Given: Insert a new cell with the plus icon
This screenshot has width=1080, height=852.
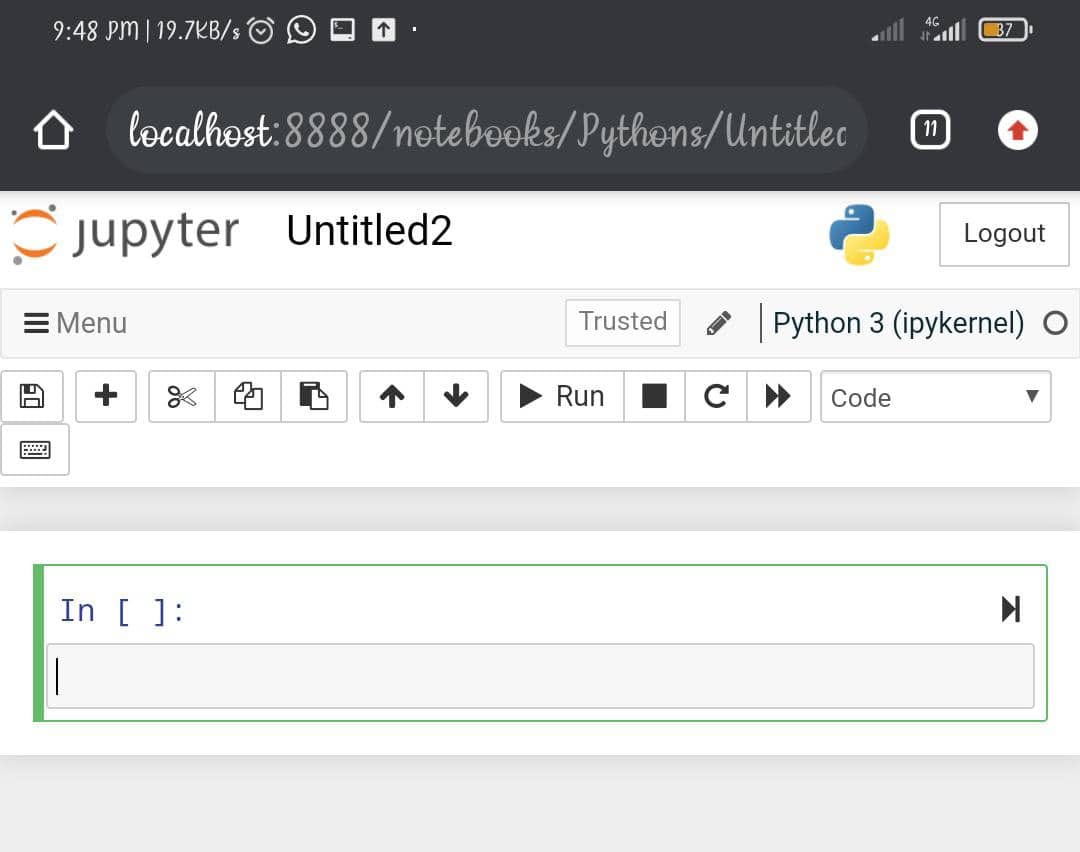Looking at the screenshot, I should click(x=105, y=396).
